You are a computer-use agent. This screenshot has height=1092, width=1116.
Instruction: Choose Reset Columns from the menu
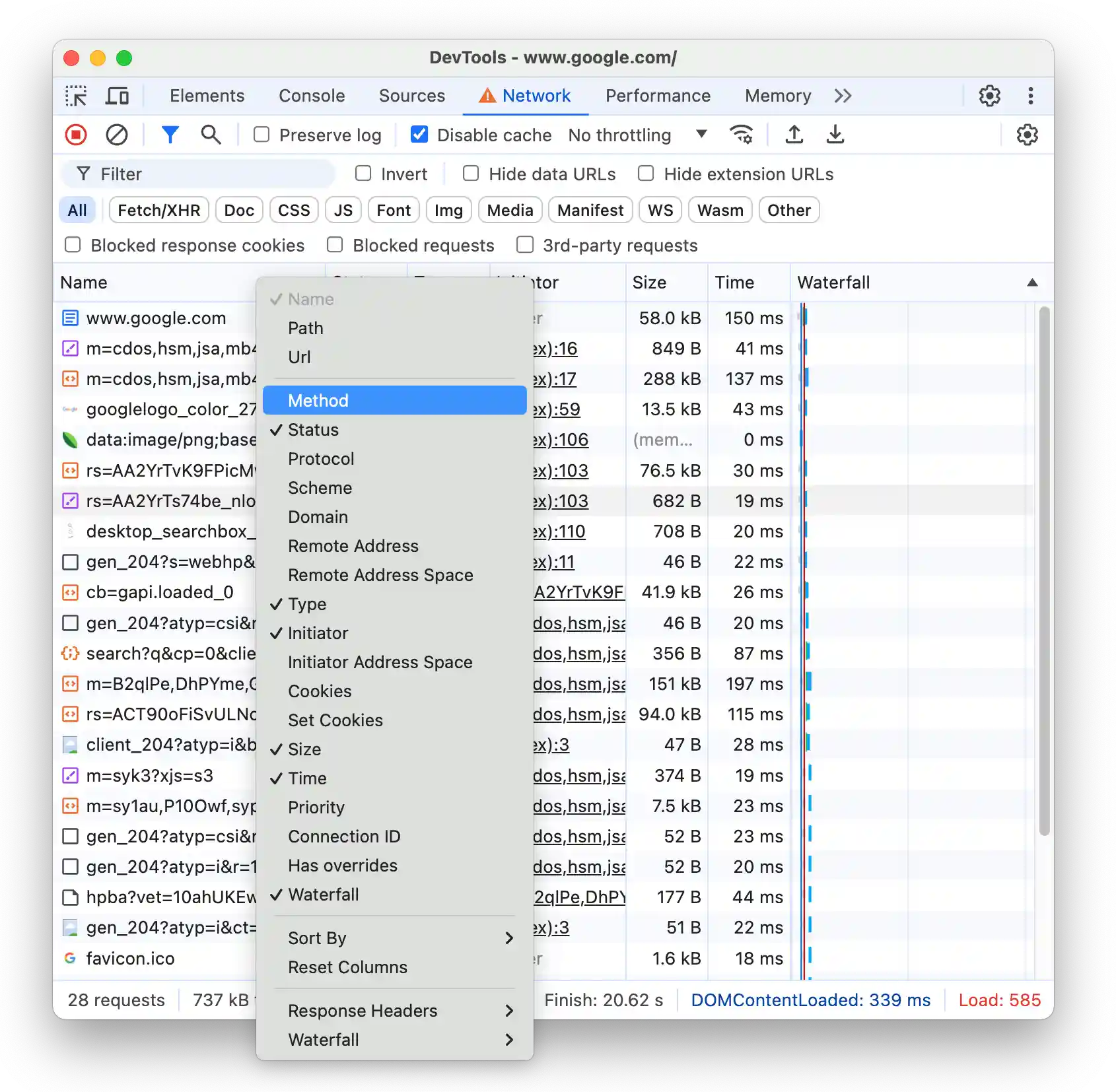(347, 967)
